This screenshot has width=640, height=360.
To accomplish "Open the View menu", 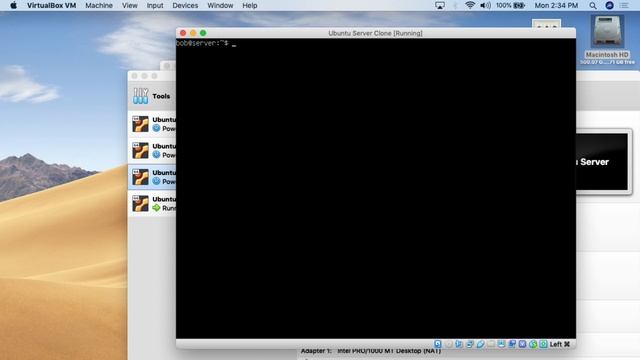I will pyautogui.click(x=130, y=5).
